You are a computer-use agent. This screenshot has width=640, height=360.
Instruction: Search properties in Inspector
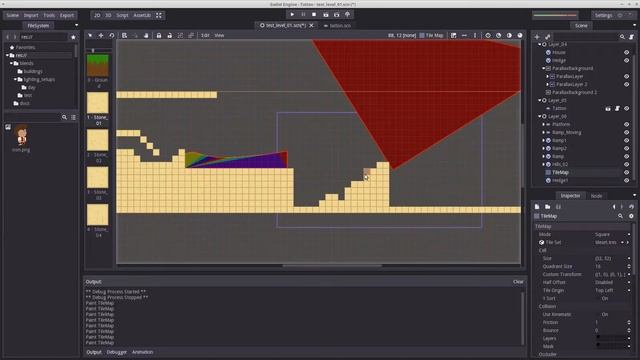coord(620,216)
